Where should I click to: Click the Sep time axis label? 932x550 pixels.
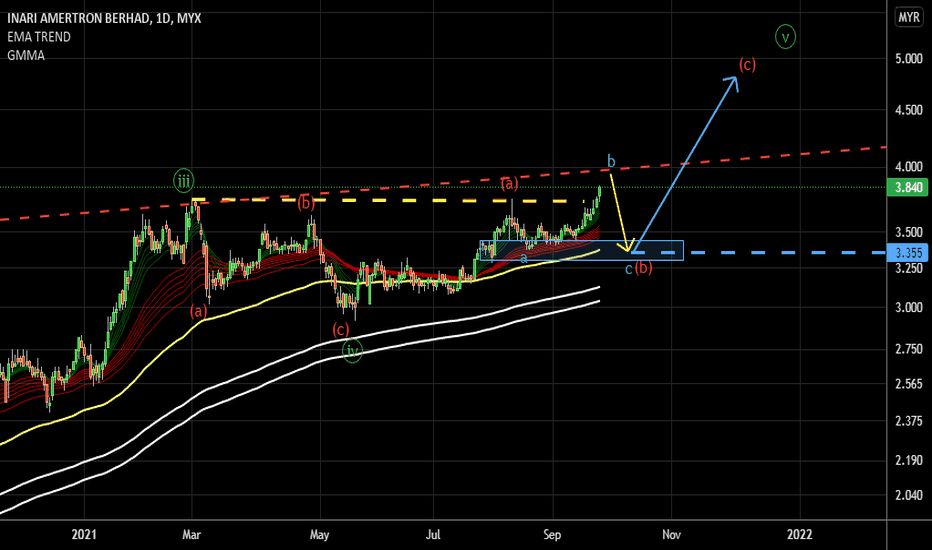552,535
